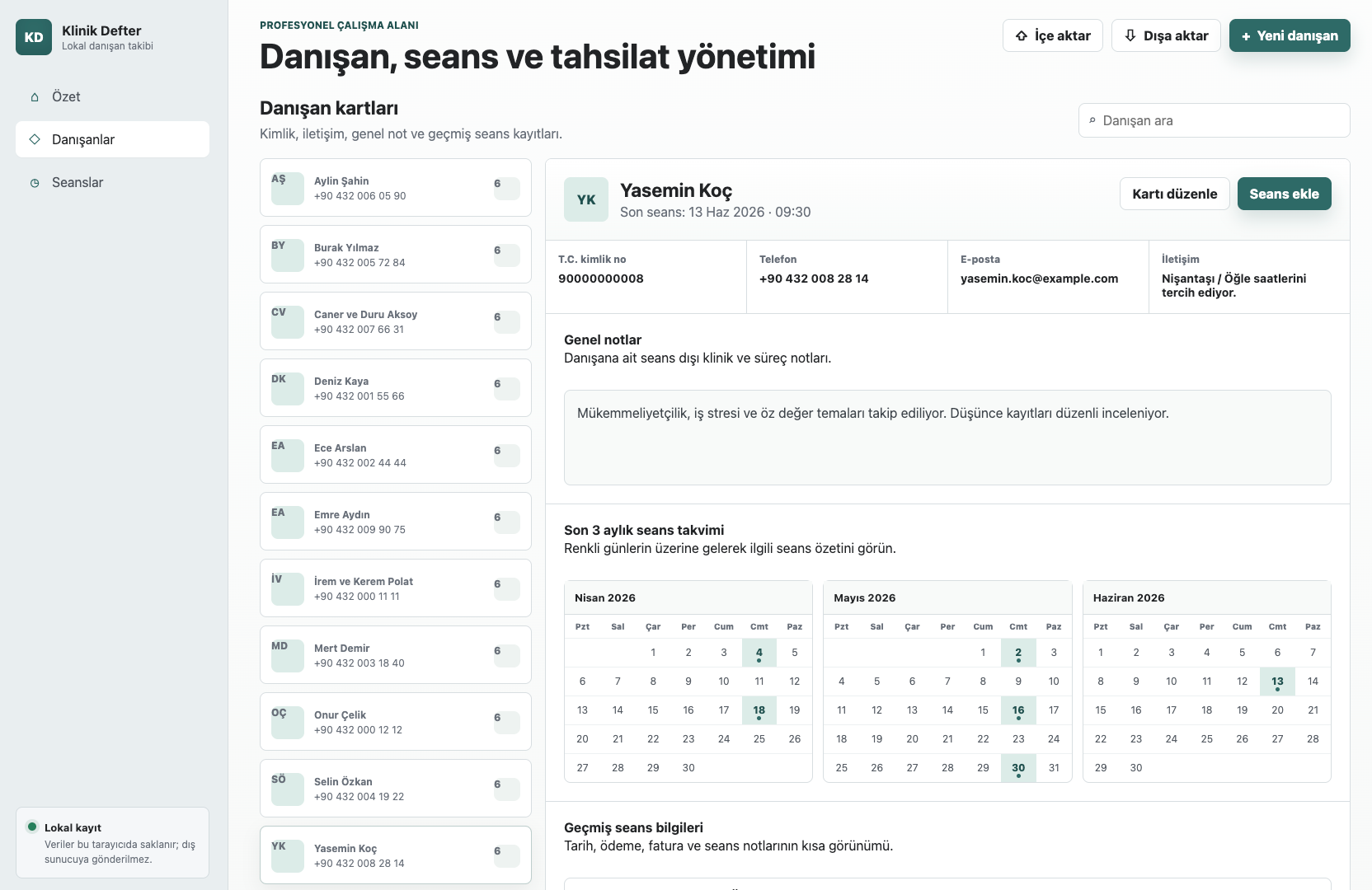Click the EA avatar for Emre Aydın

(288, 522)
